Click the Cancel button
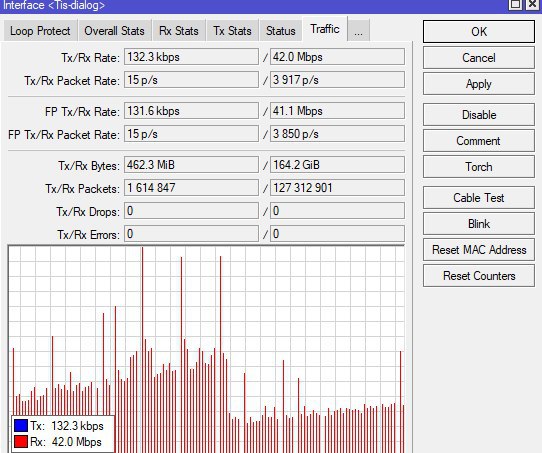This screenshot has width=542, height=453. coord(479,58)
